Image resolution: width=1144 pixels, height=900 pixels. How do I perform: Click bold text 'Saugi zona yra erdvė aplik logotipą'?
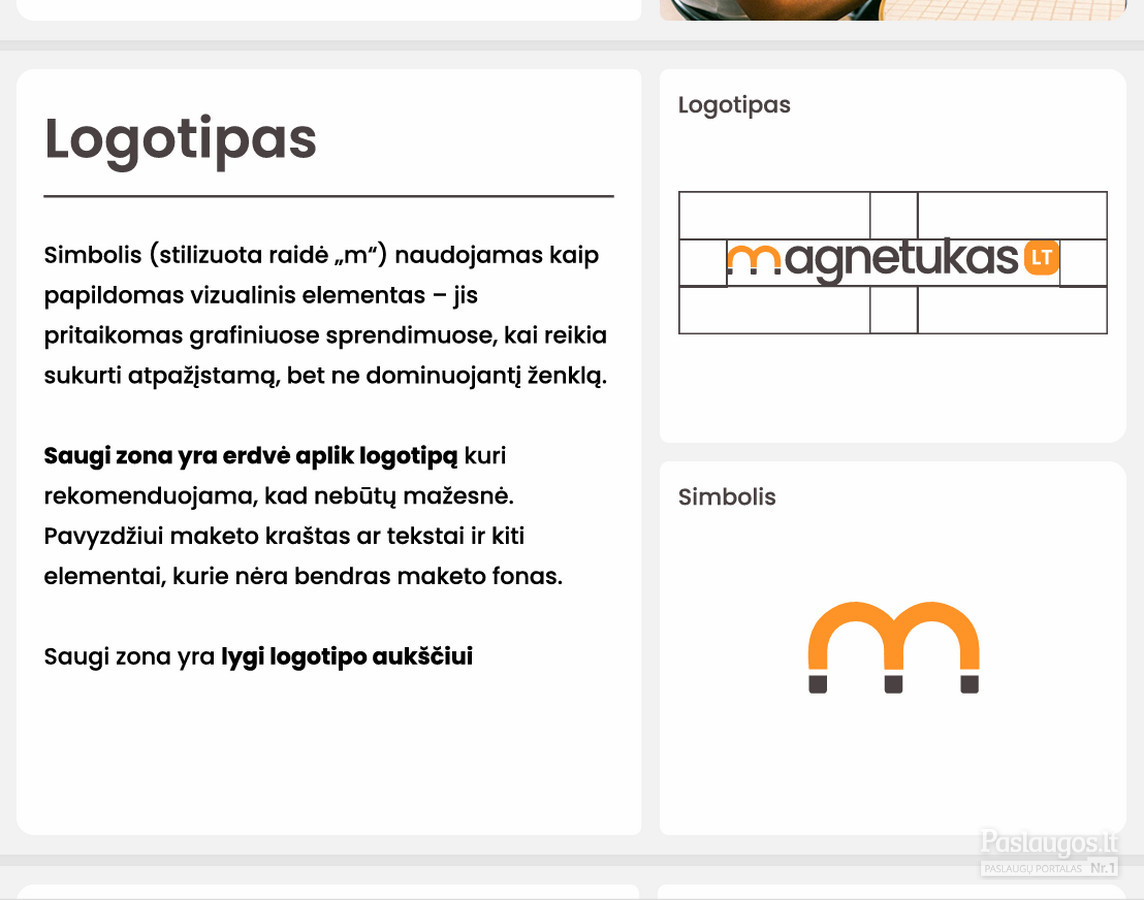click(x=250, y=456)
